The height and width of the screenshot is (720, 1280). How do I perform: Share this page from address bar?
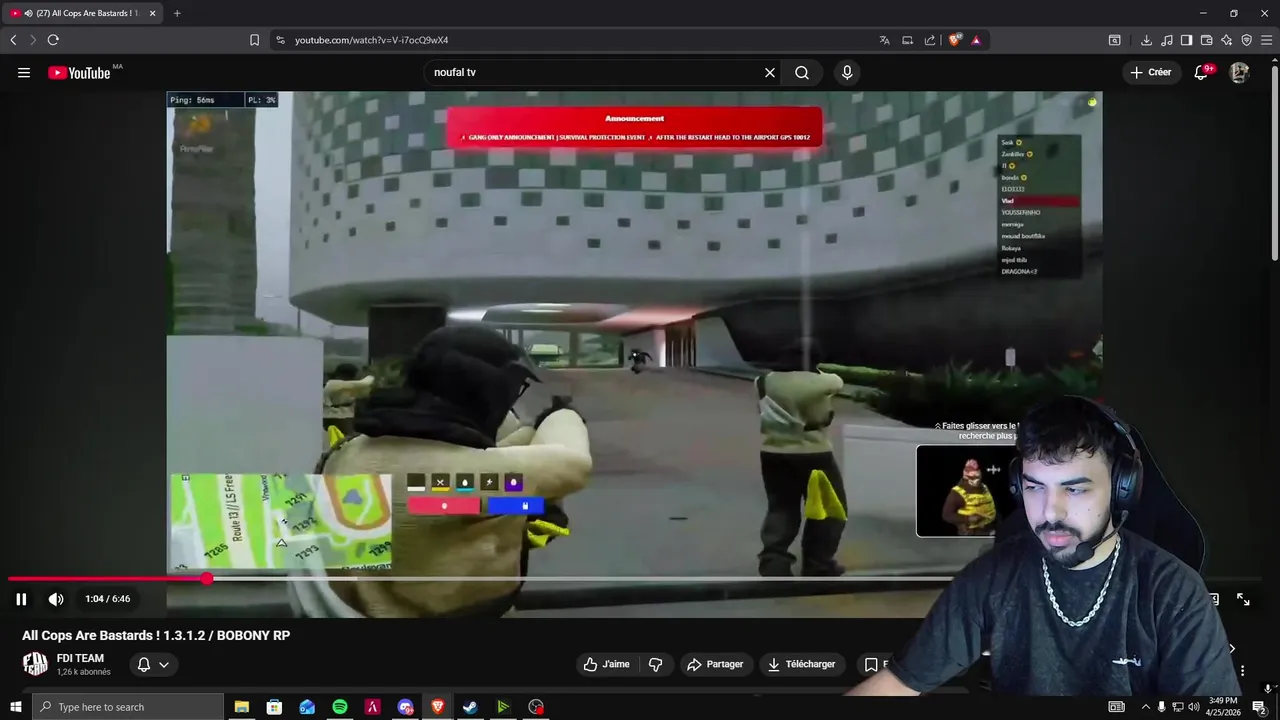click(930, 40)
